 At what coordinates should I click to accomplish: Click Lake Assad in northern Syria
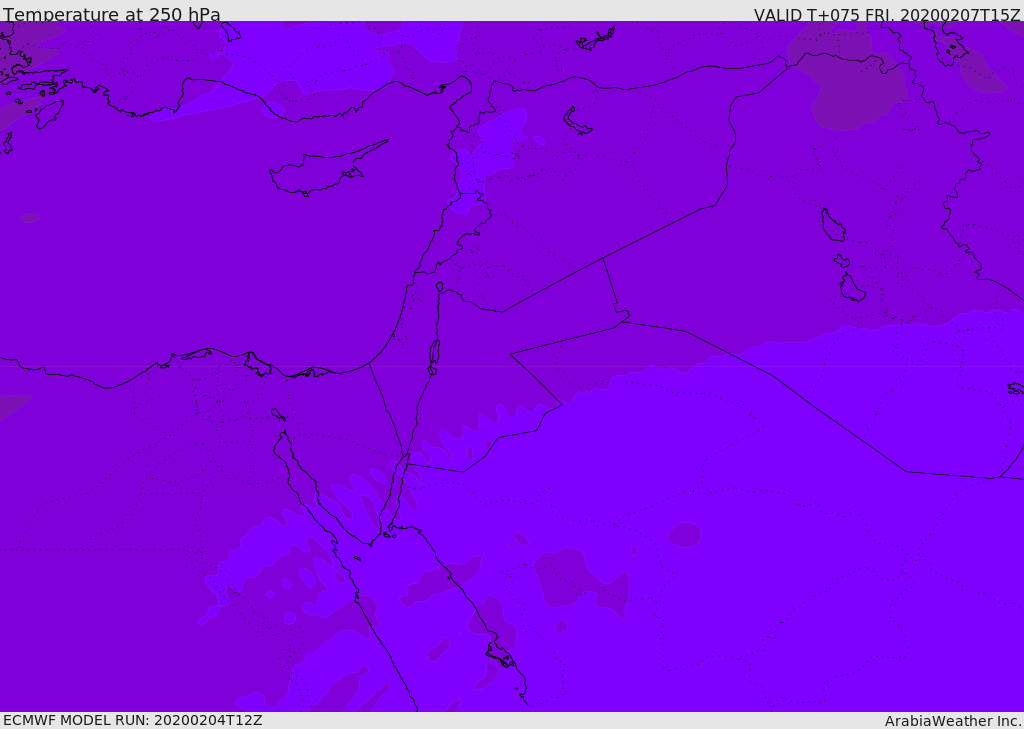(x=577, y=121)
